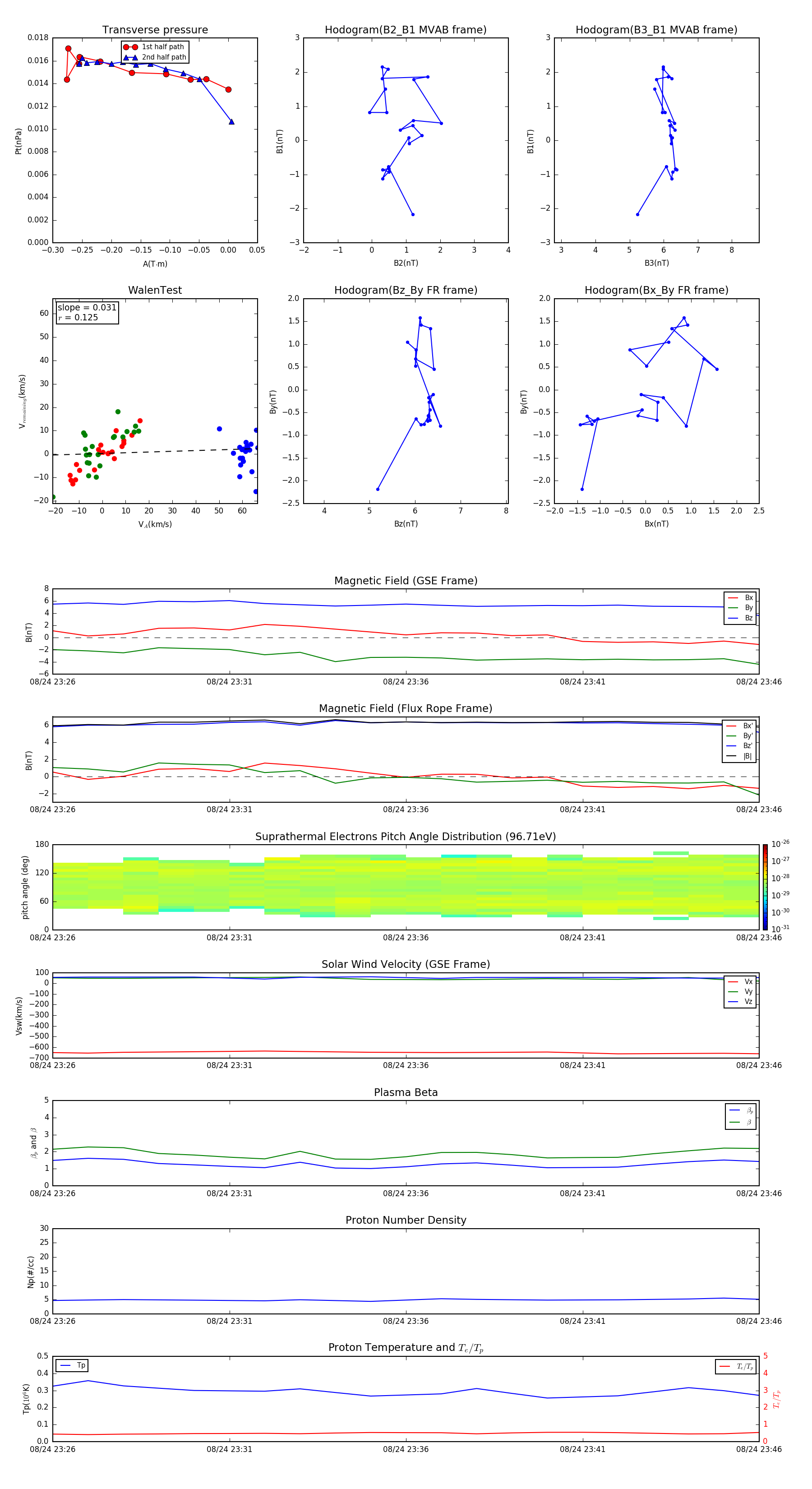Click the Bz legend entry in GSE magnetic field
This screenshot has width=812, height=1489.
click(x=740, y=618)
